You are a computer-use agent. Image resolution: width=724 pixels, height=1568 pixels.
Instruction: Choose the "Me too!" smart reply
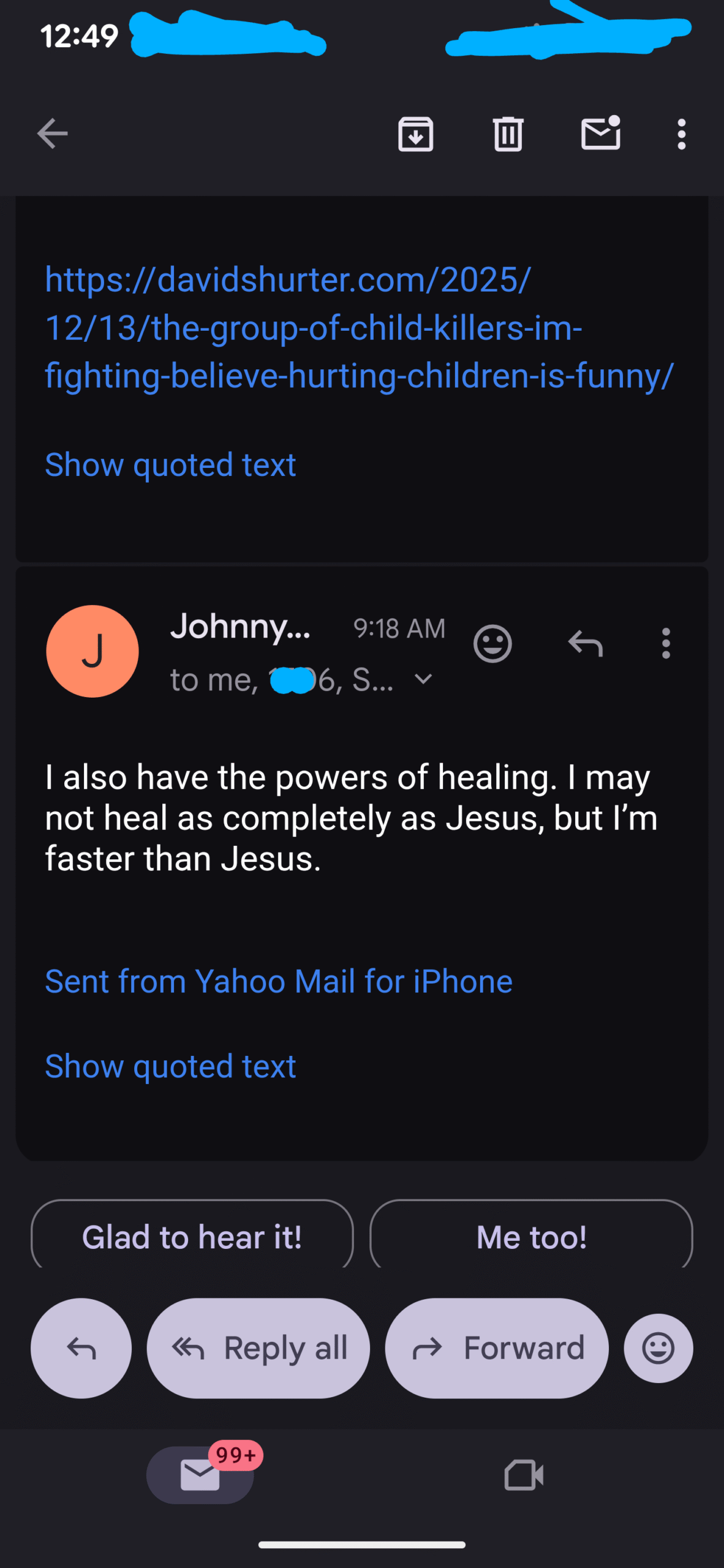pos(531,1236)
